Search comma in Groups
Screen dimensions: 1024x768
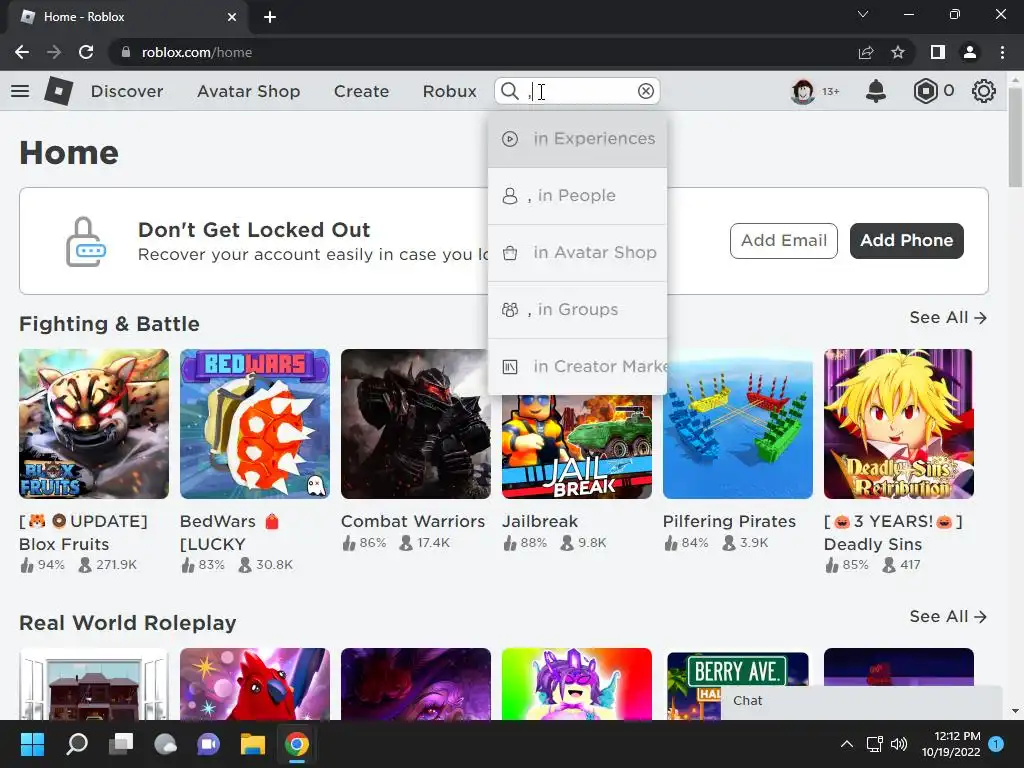(577, 310)
